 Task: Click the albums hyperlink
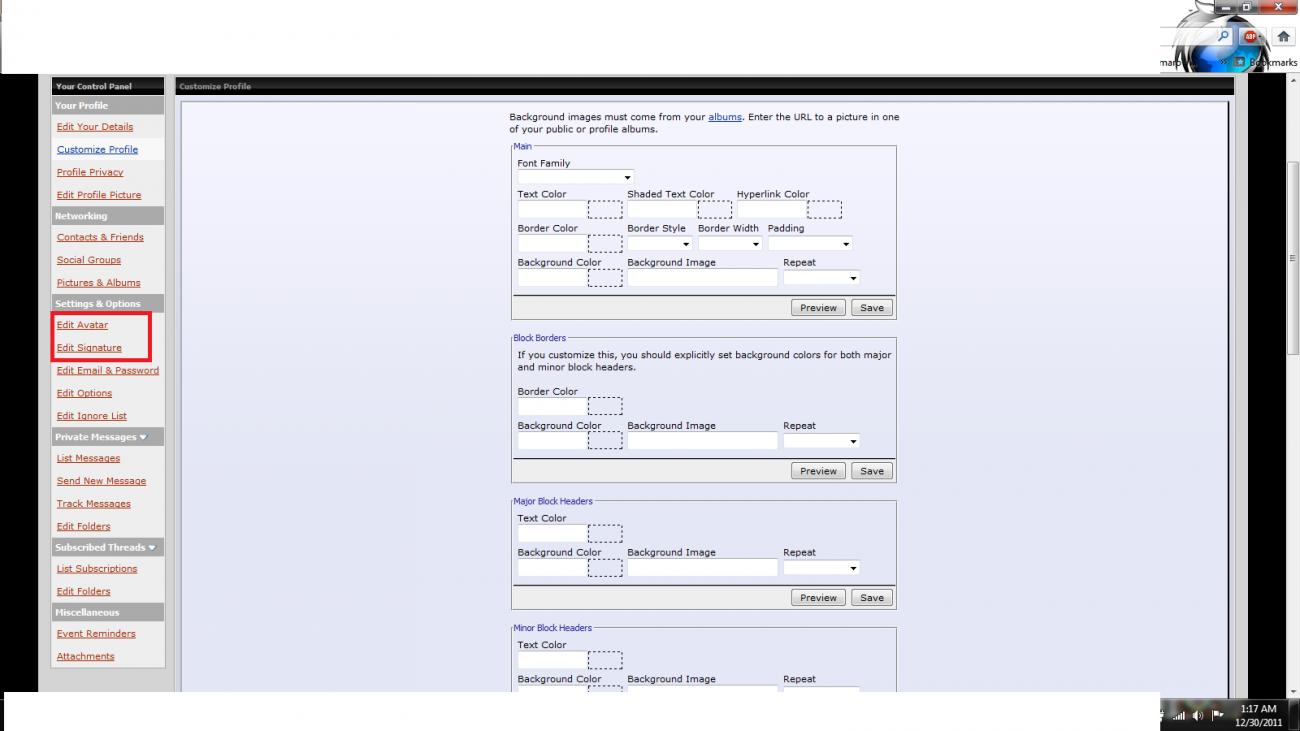pos(725,117)
